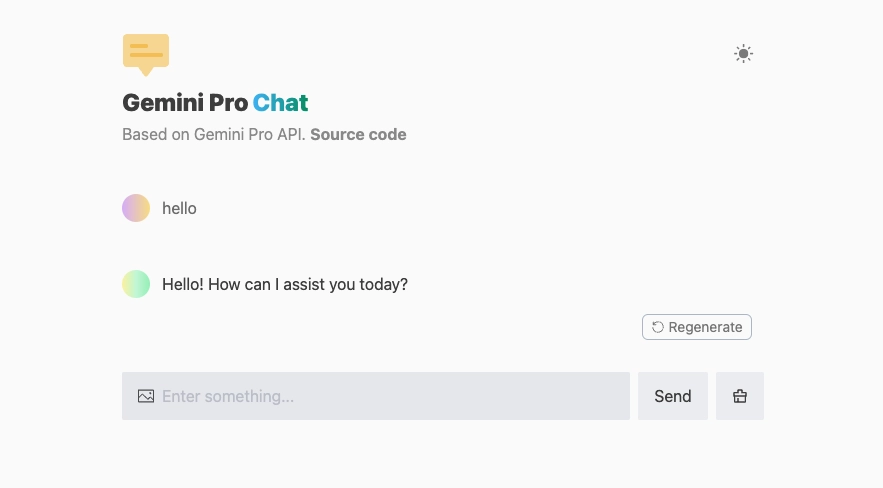Click the yellow chat bubble logo

click(146, 53)
